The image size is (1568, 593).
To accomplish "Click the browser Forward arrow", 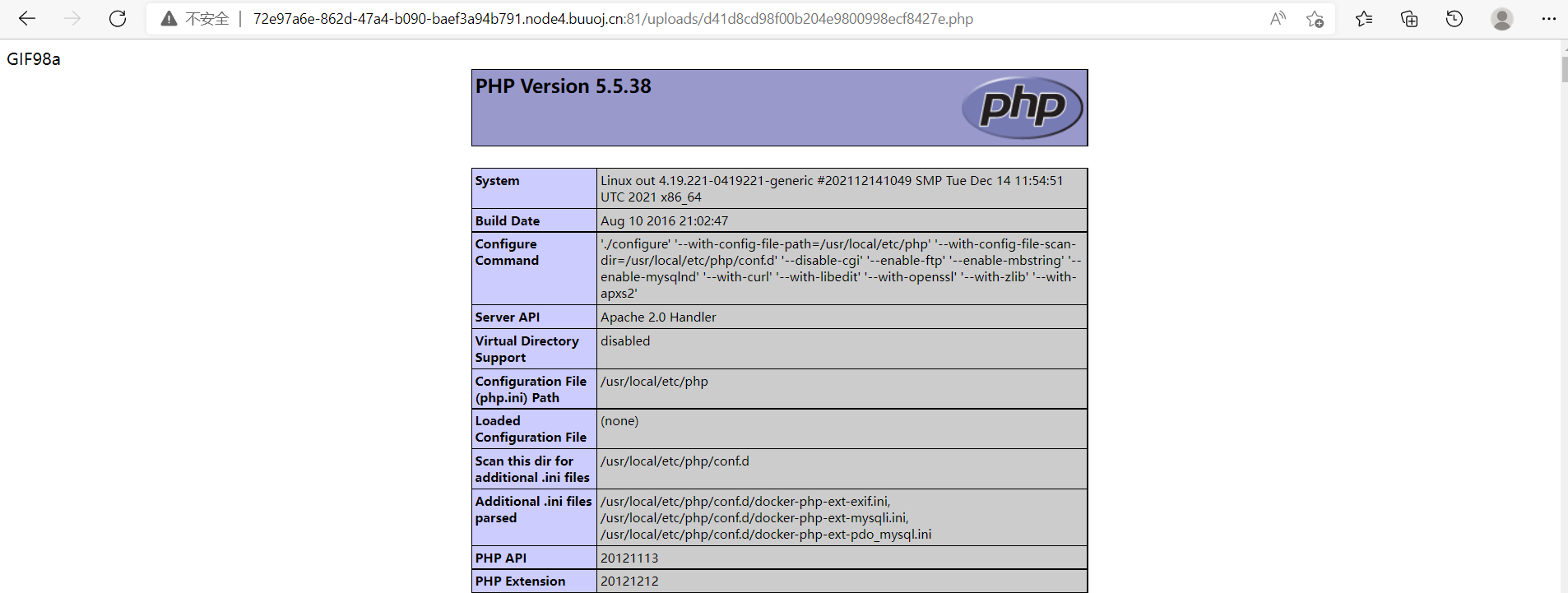I will click(x=72, y=18).
